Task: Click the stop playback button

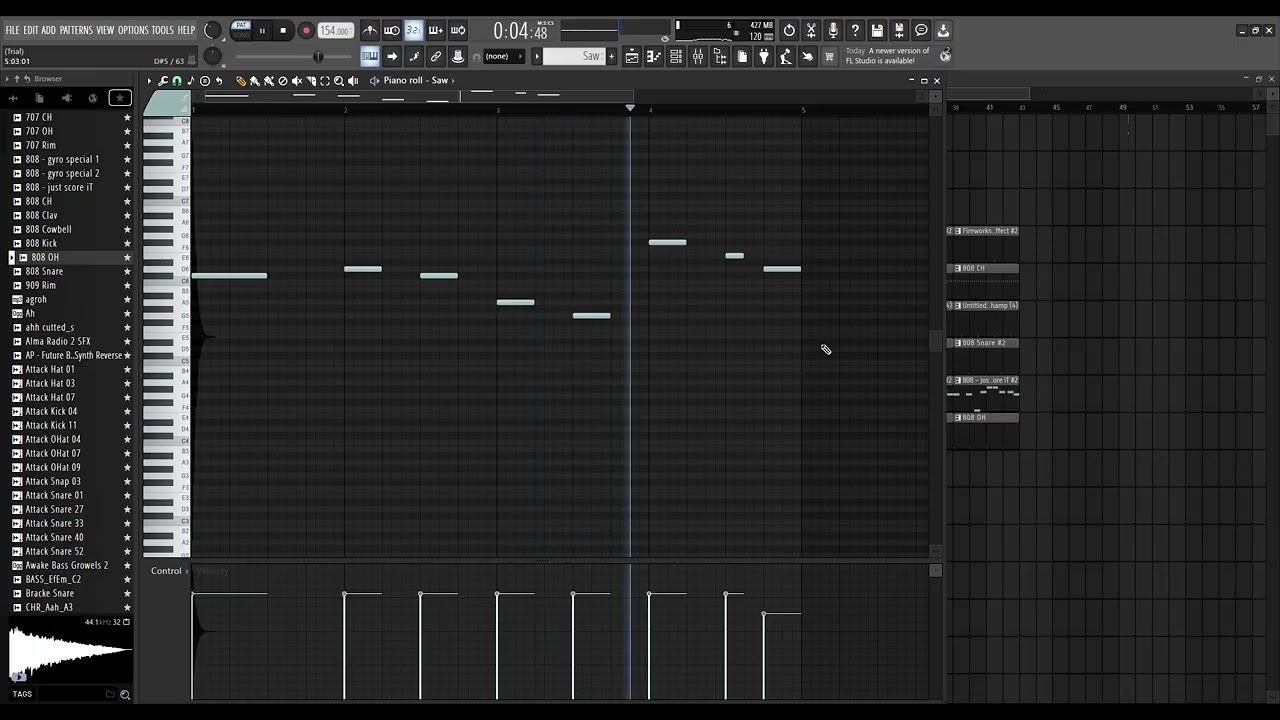Action: [284, 31]
